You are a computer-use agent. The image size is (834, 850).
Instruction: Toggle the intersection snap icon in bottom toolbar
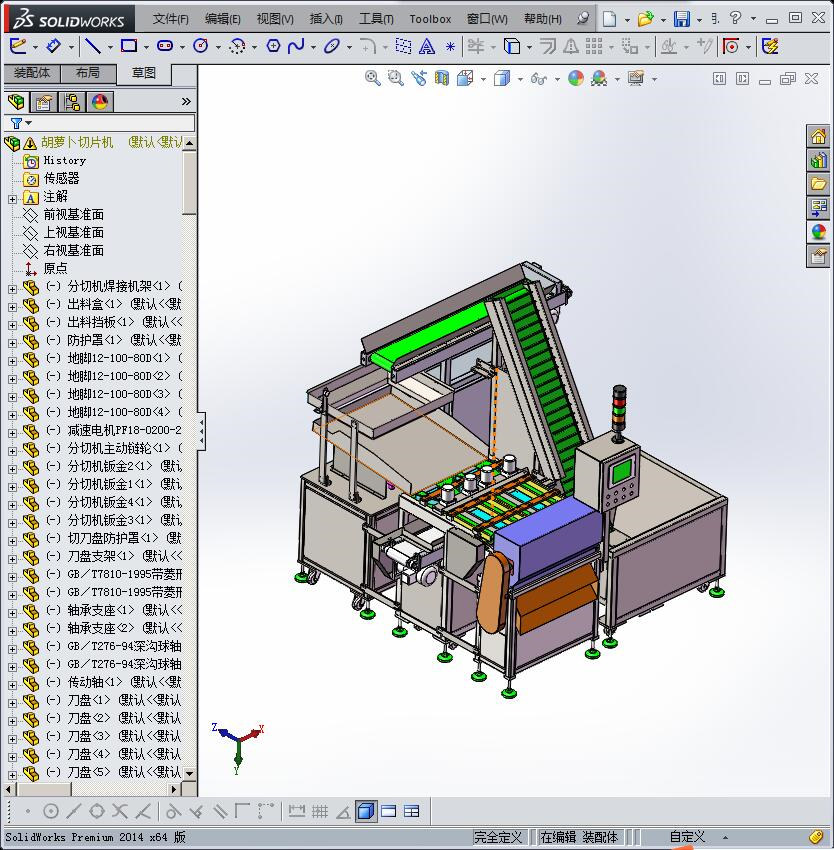(x=120, y=812)
